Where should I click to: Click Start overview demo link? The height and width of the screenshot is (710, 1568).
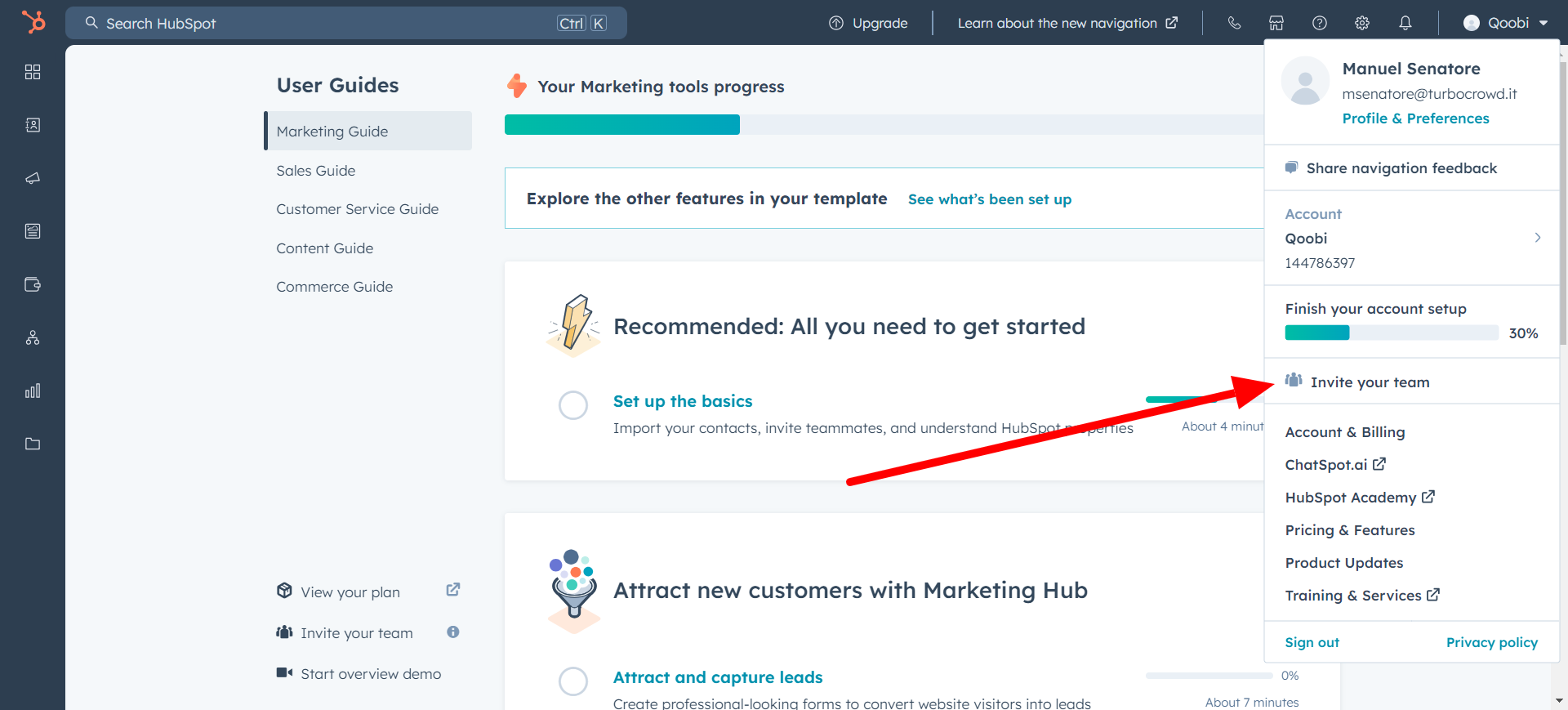pyautogui.click(x=370, y=673)
